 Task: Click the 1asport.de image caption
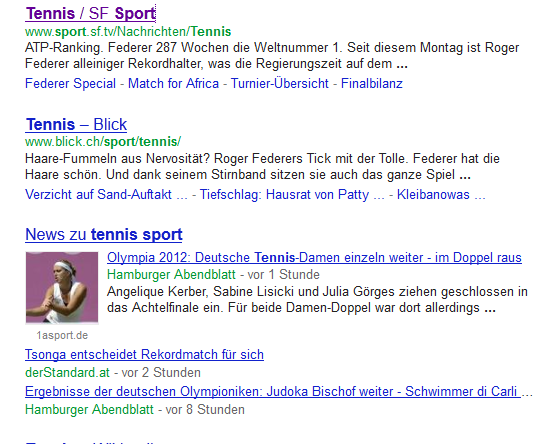(x=62, y=335)
